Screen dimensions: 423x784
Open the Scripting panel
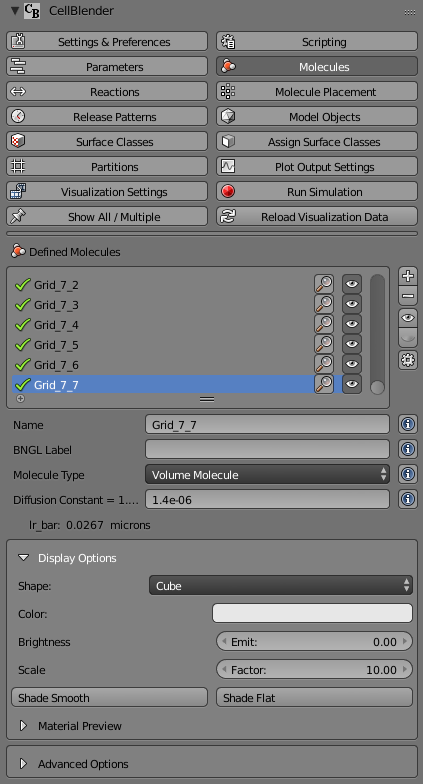tap(317, 42)
